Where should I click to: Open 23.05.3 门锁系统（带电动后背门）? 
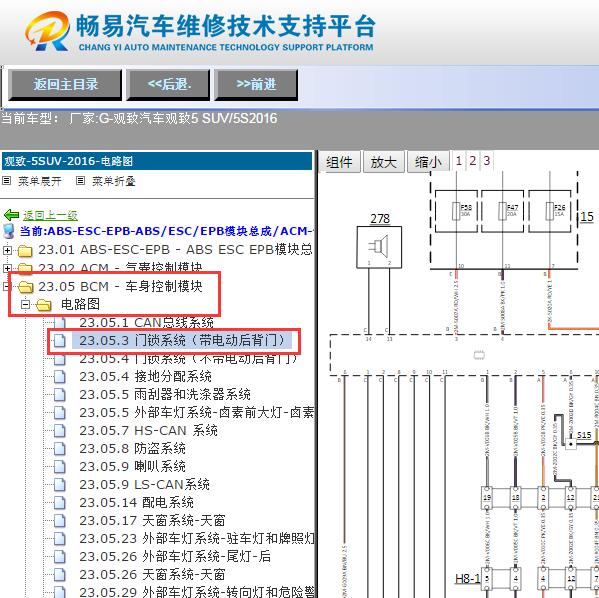[x=181, y=340]
